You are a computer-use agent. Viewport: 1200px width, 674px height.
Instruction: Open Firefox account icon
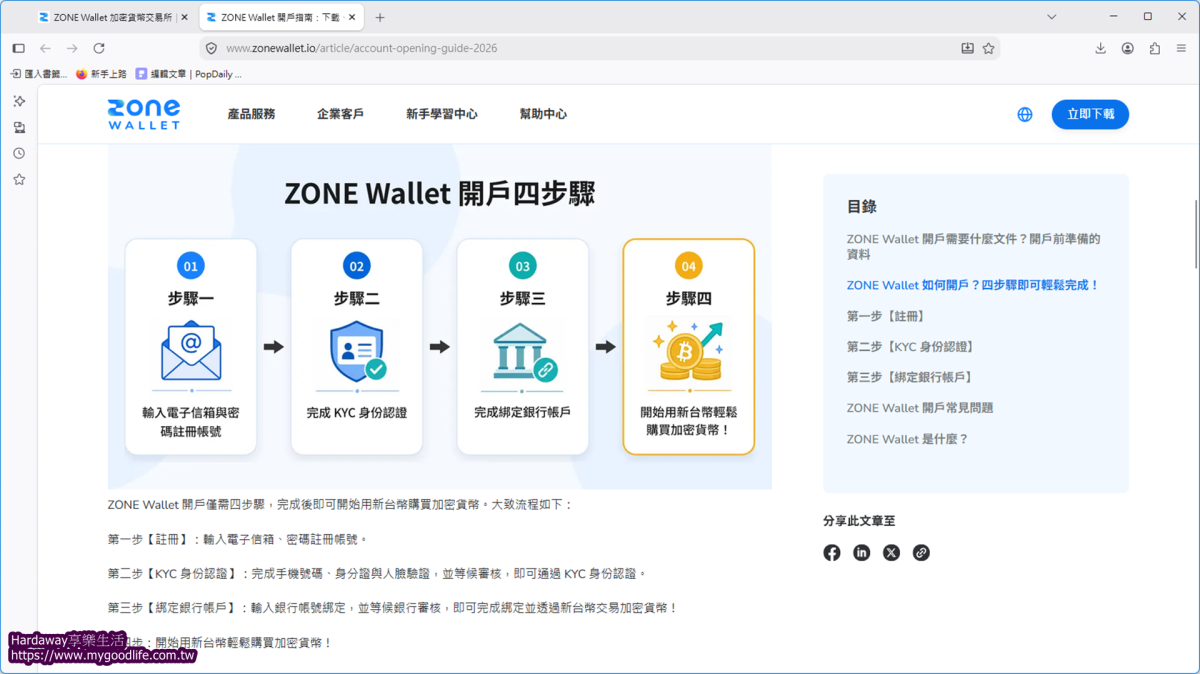(x=1128, y=48)
